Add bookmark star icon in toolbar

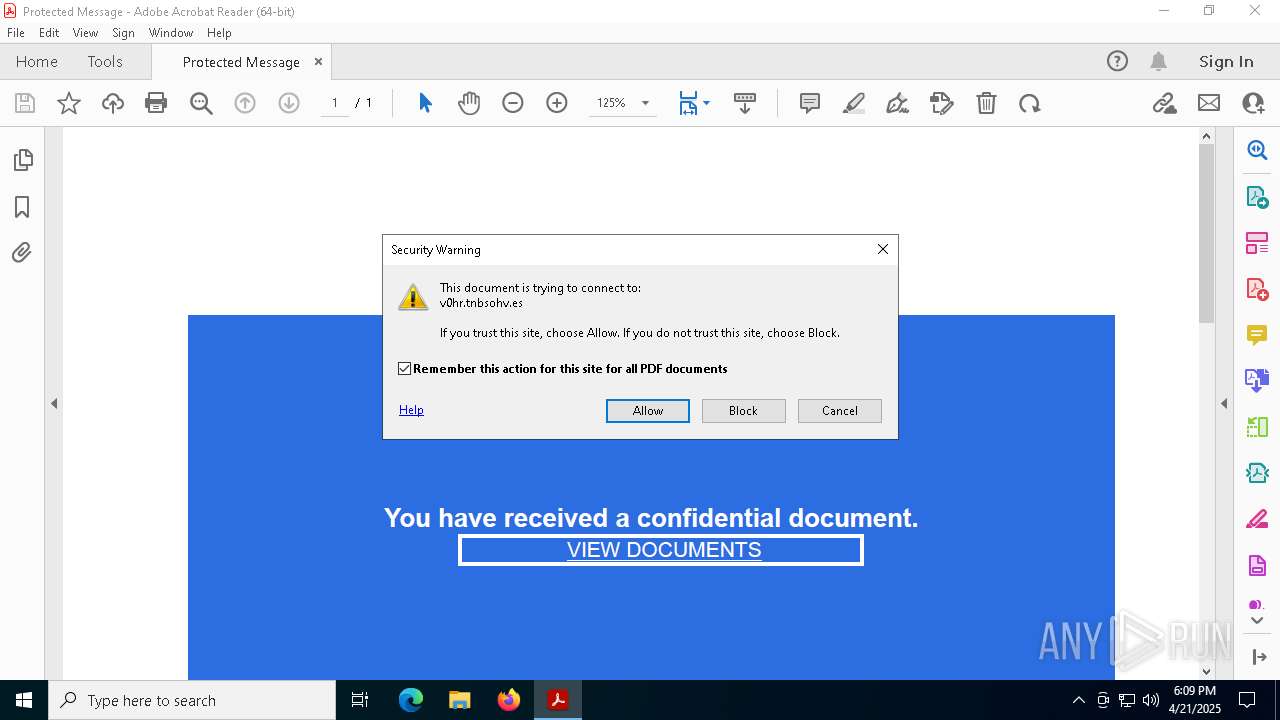point(69,103)
